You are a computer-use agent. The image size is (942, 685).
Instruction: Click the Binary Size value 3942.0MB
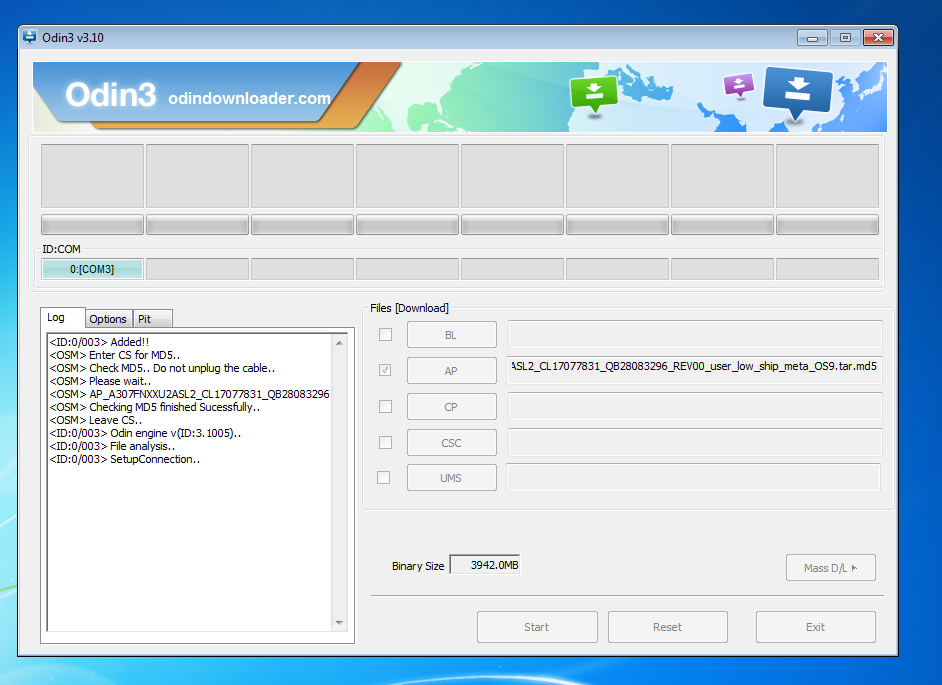coord(485,565)
